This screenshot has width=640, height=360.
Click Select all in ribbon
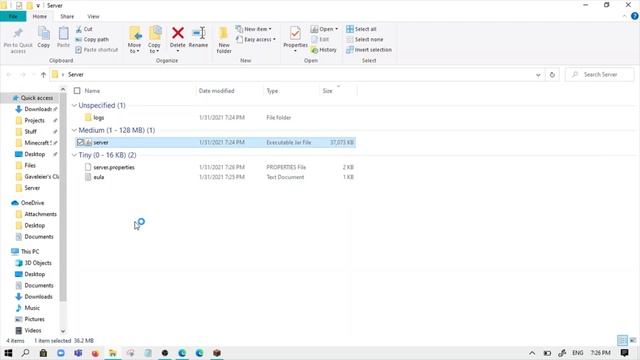pos(361,29)
